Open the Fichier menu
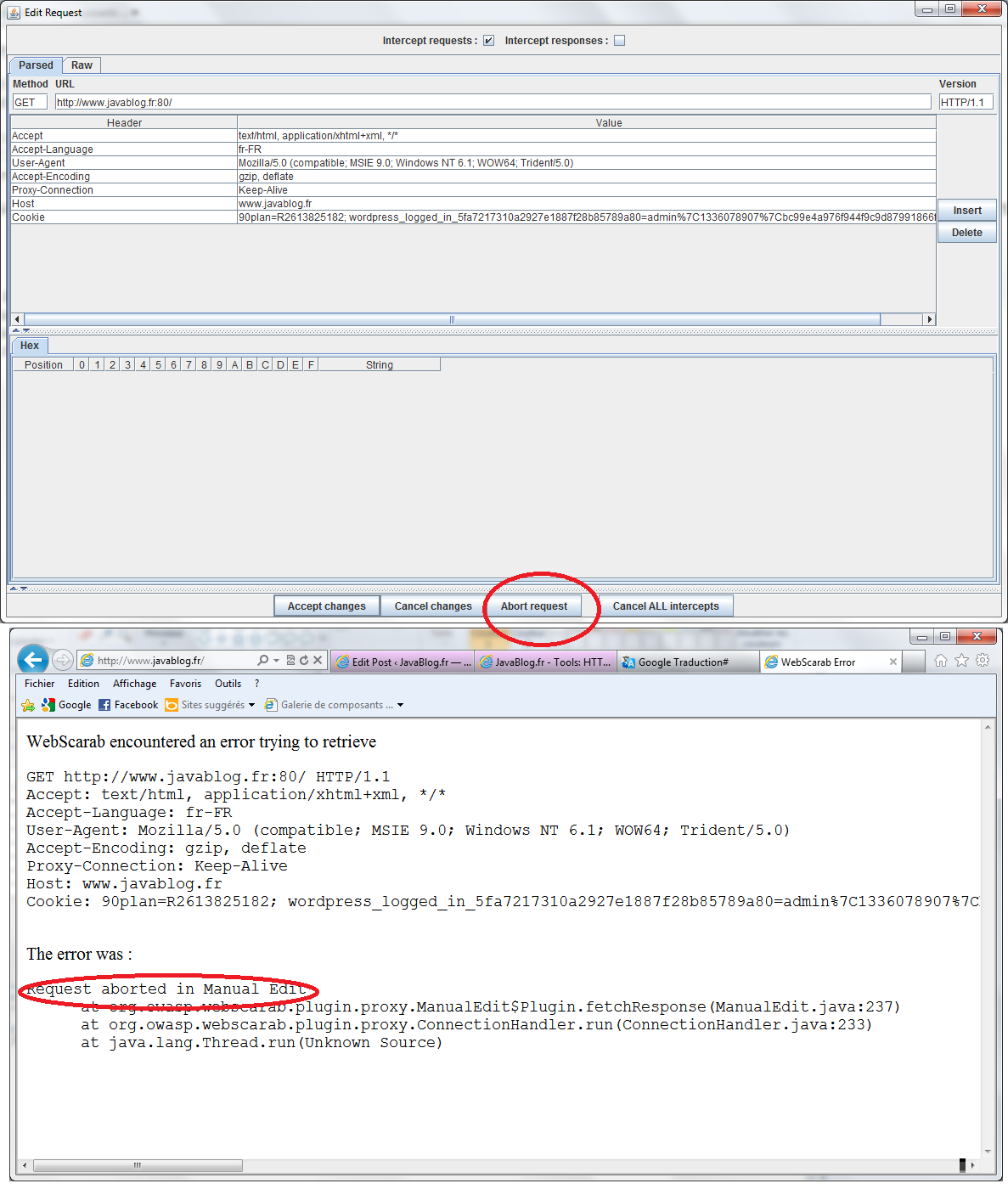The width and height of the screenshot is (1008, 1189). click(x=39, y=684)
